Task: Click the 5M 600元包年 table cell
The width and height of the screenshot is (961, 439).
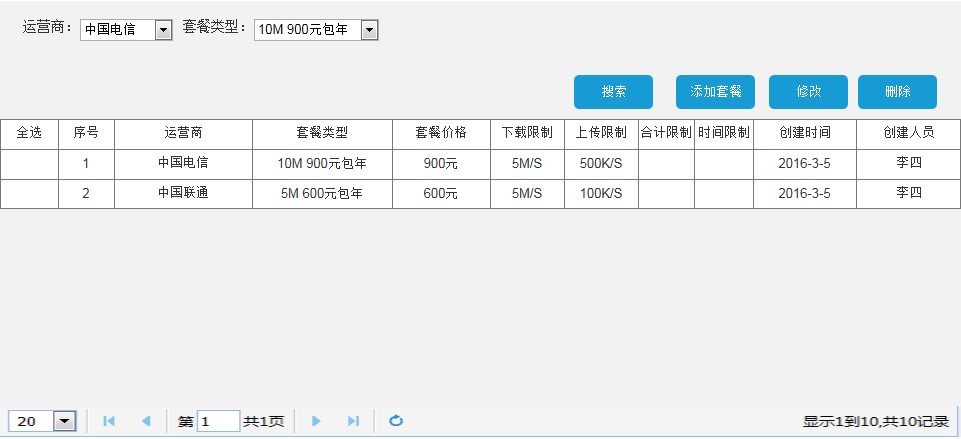Action: click(x=322, y=194)
